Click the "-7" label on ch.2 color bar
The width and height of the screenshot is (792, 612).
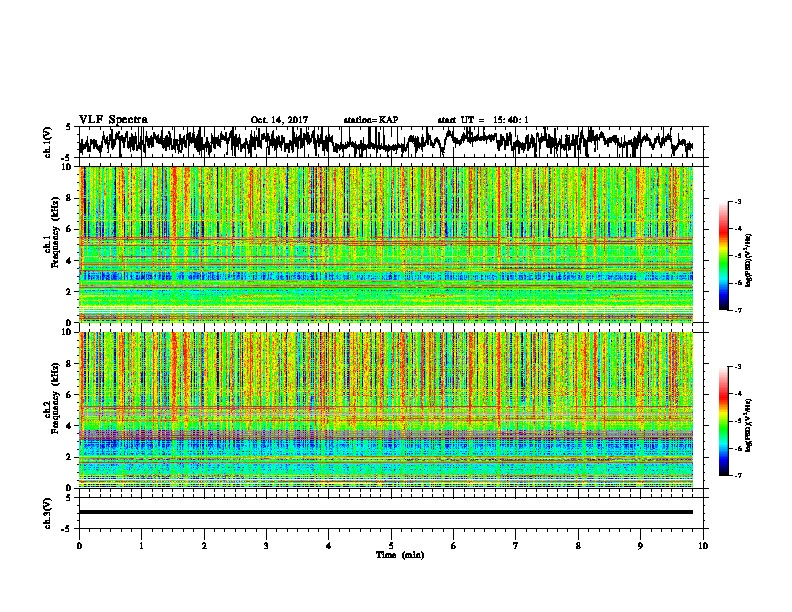coord(737,476)
